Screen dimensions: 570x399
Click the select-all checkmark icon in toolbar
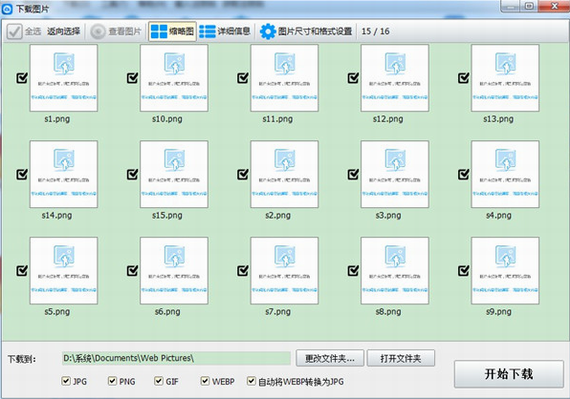(15, 32)
